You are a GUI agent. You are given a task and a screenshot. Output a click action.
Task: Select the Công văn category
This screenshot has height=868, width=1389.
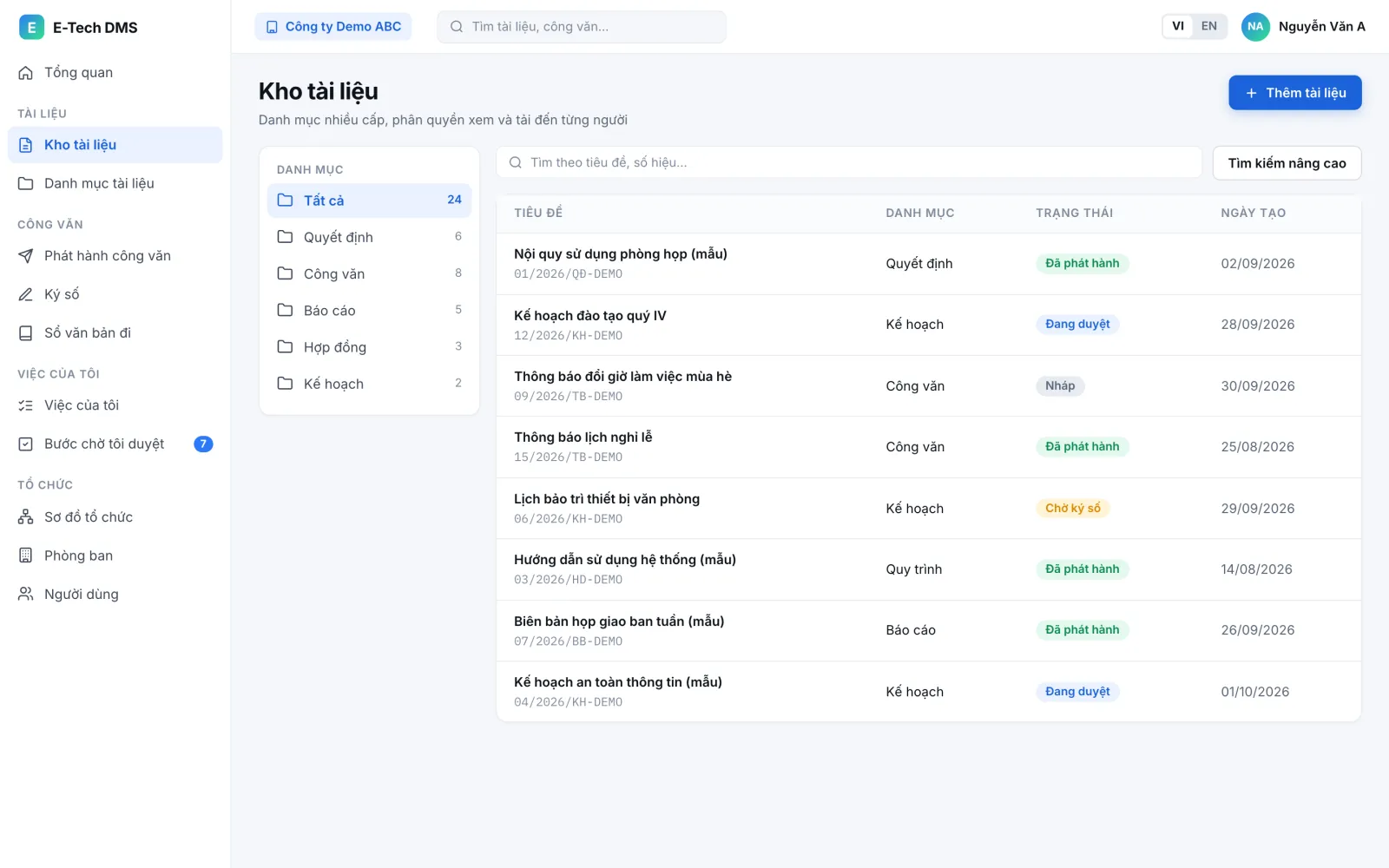(370, 273)
